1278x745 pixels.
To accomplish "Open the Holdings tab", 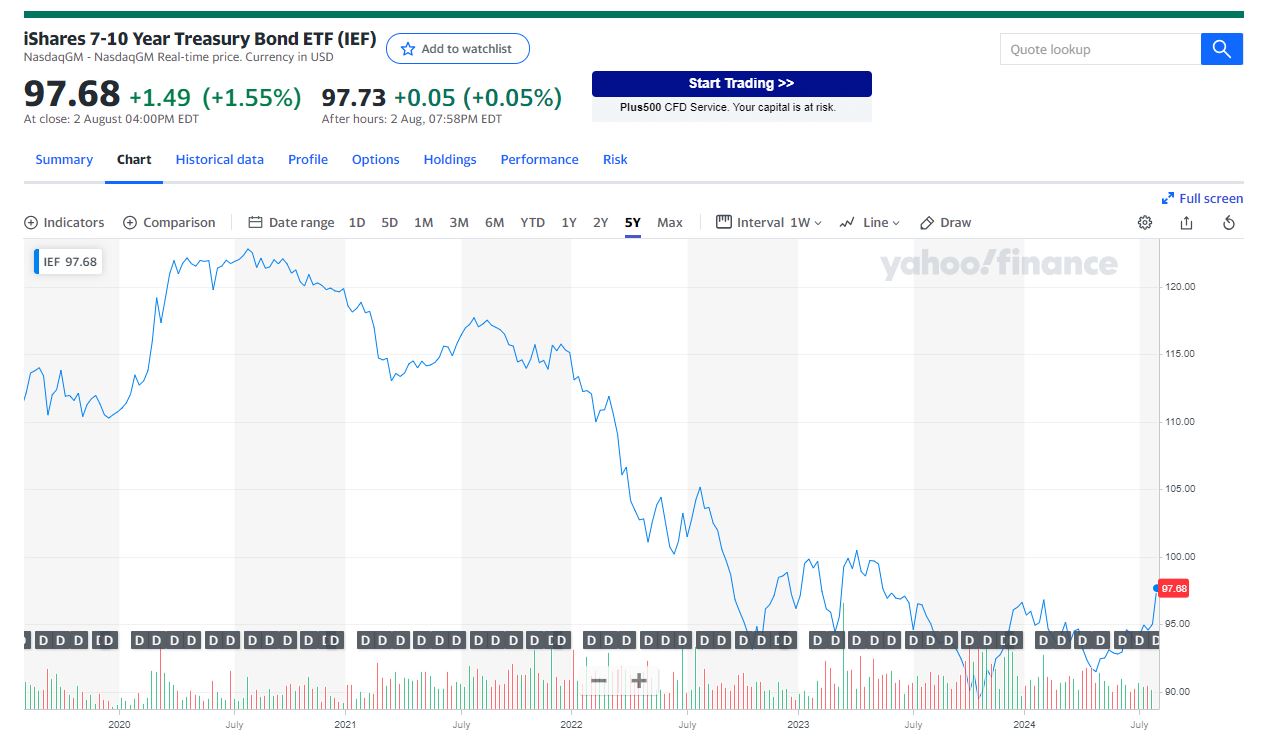I will coord(450,160).
